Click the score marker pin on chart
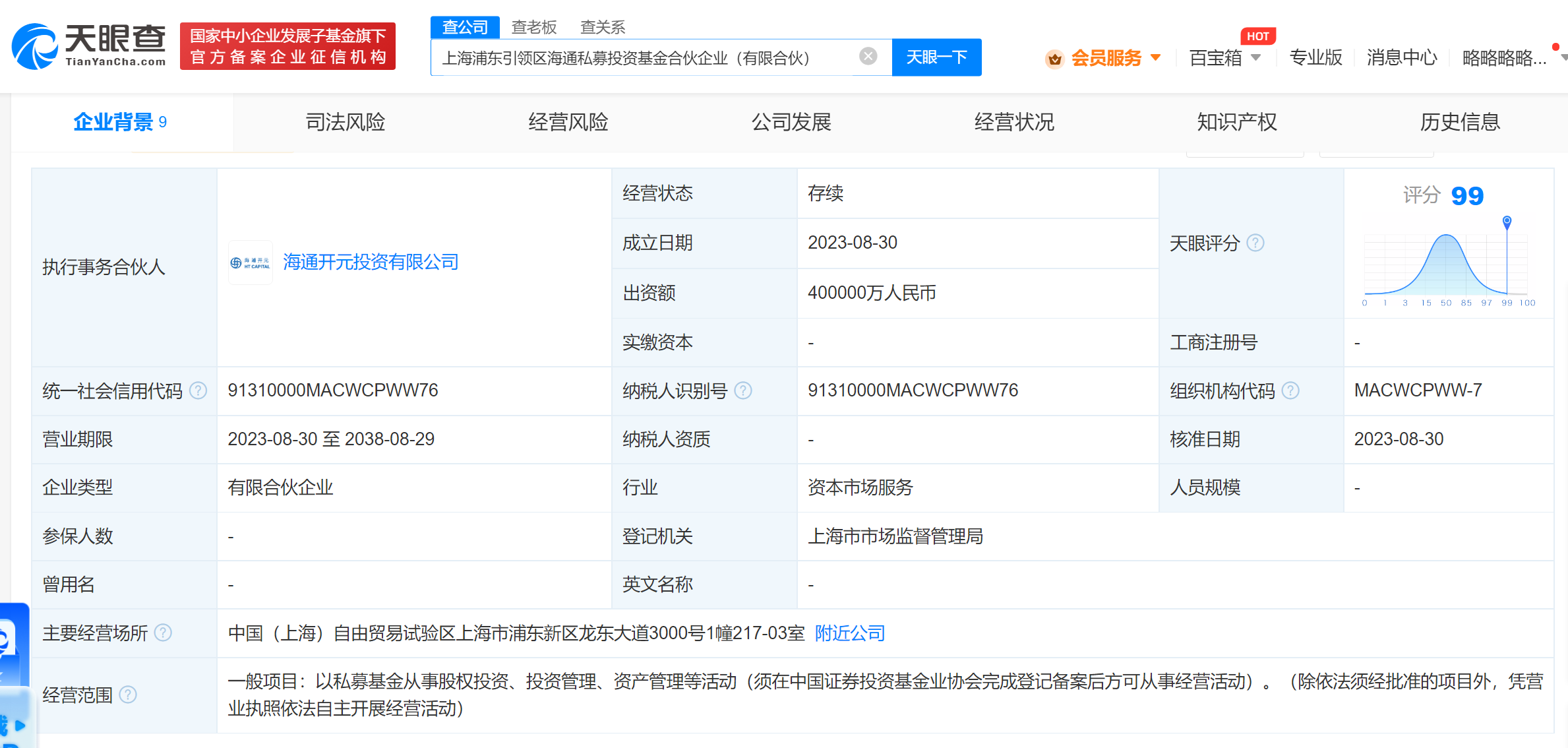Viewport: 1568px width, 748px height. (1507, 222)
